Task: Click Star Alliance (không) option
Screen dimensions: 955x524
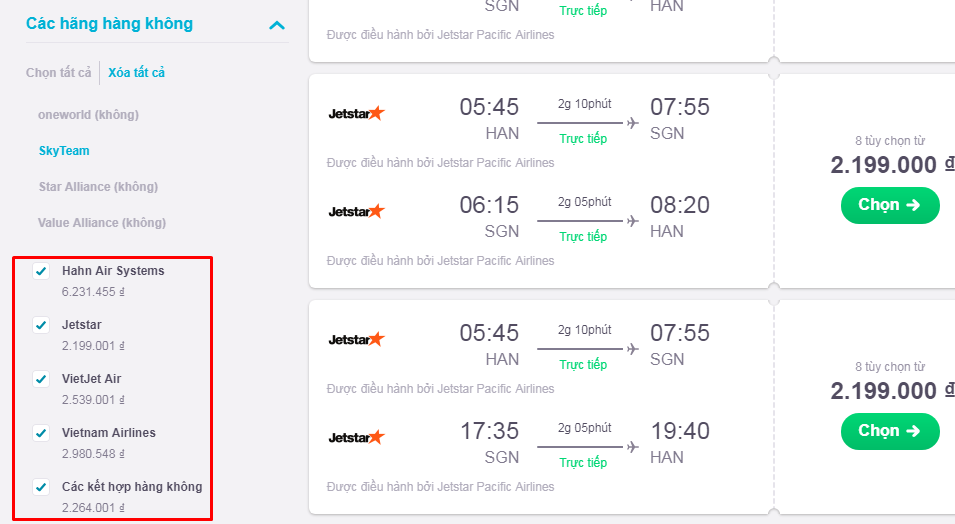Action: pyautogui.click(x=98, y=186)
